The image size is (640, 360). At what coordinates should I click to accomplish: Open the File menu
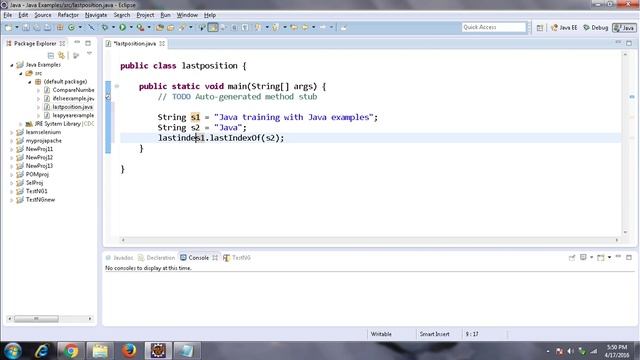pyautogui.click(x=8, y=15)
